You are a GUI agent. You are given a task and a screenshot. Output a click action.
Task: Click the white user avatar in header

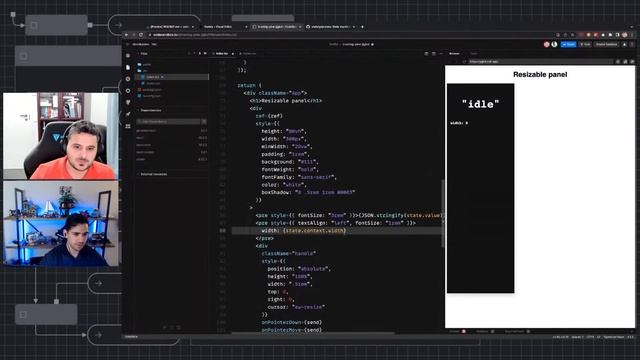(x=554, y=44)
